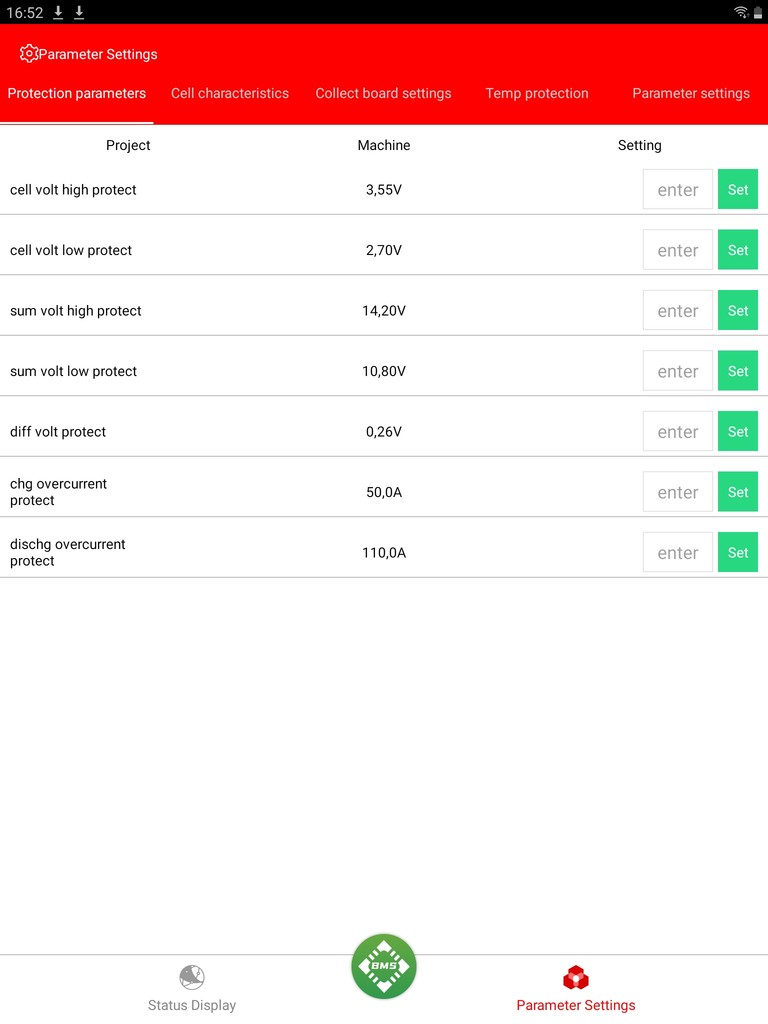768x1024 pixels.
Task: Switch to Cell characteristics tab
Action: coord(230,93)
